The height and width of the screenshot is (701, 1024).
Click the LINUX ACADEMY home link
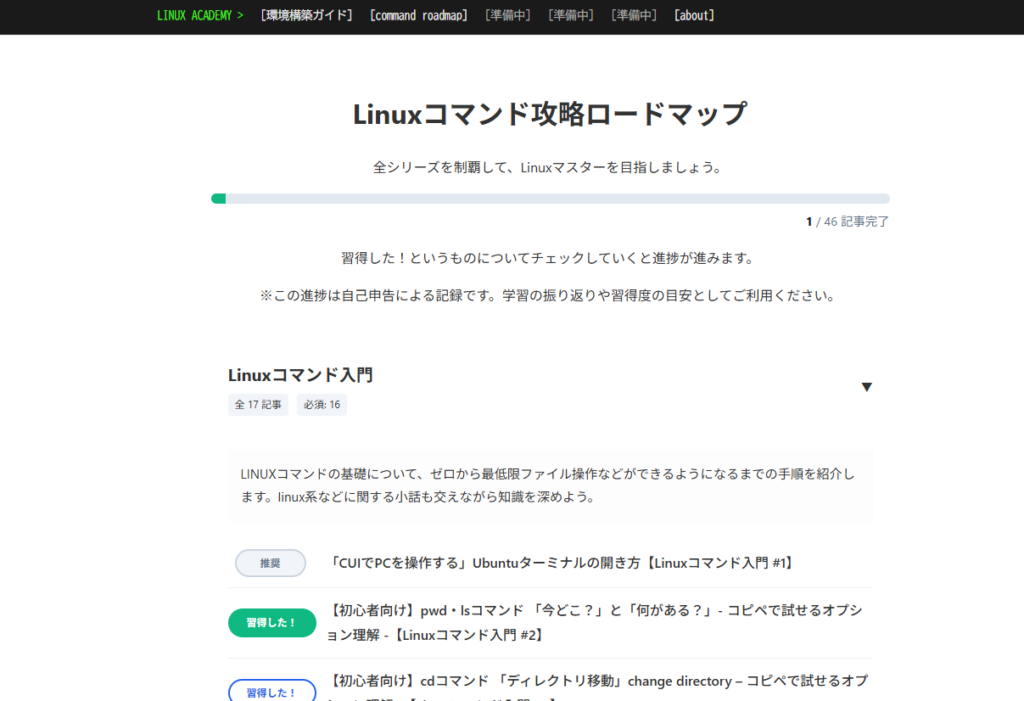tap(199, 15)
